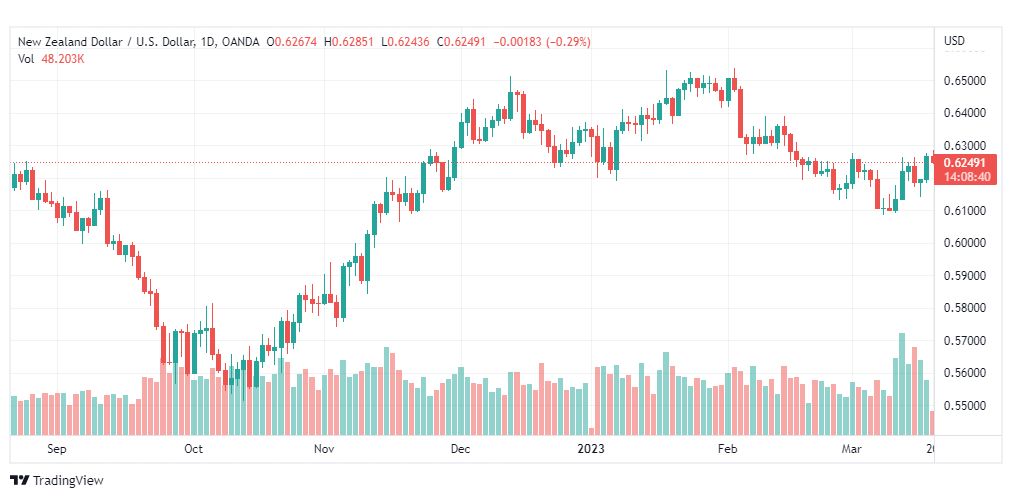
Task: Click the open value O0.62674
Action: [x=292, y=42]
